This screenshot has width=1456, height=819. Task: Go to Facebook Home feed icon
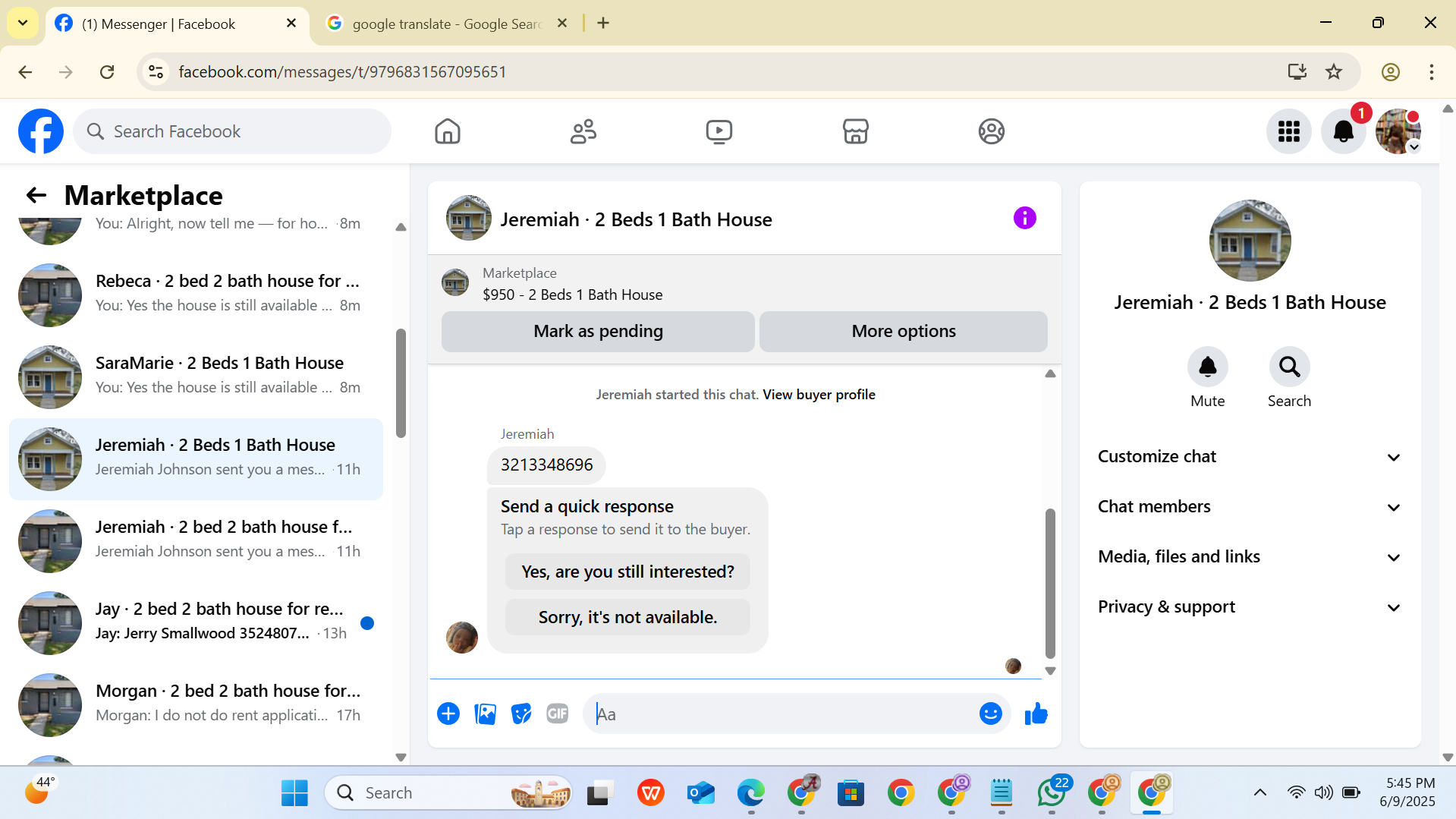pyautogui.click(x=448, y=131)
